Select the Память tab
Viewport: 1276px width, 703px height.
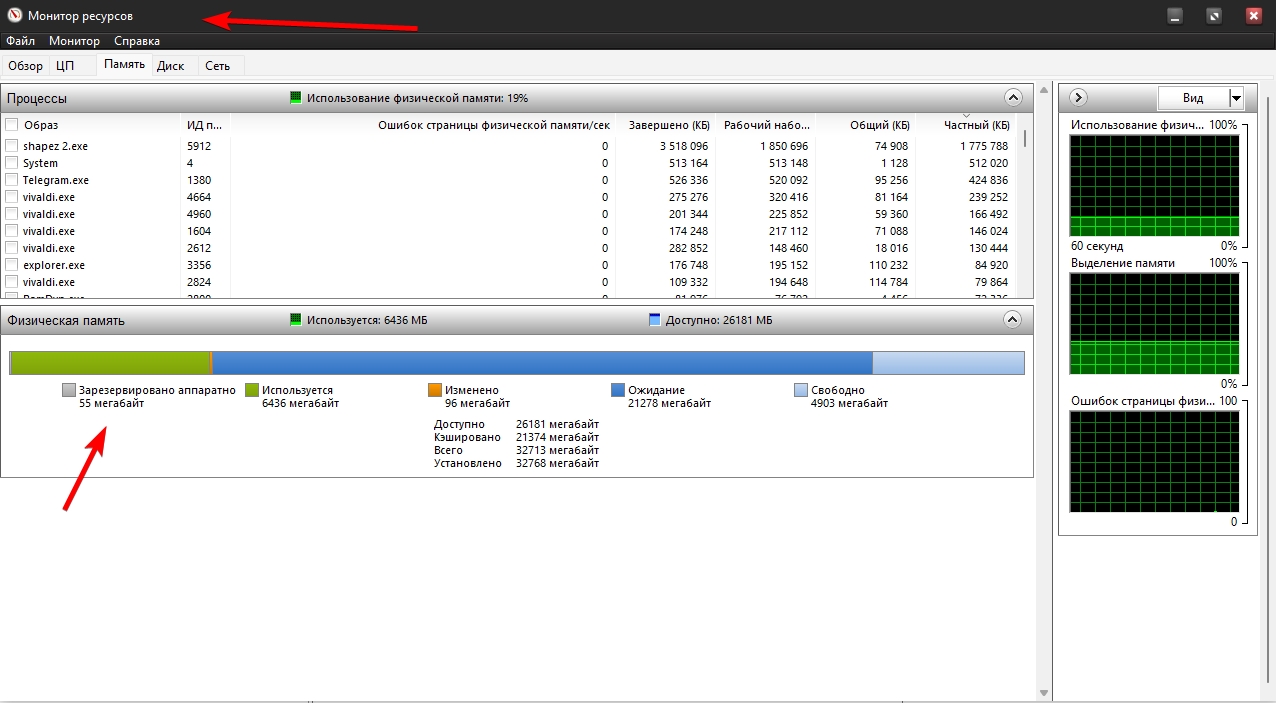(x=124, y=65)
